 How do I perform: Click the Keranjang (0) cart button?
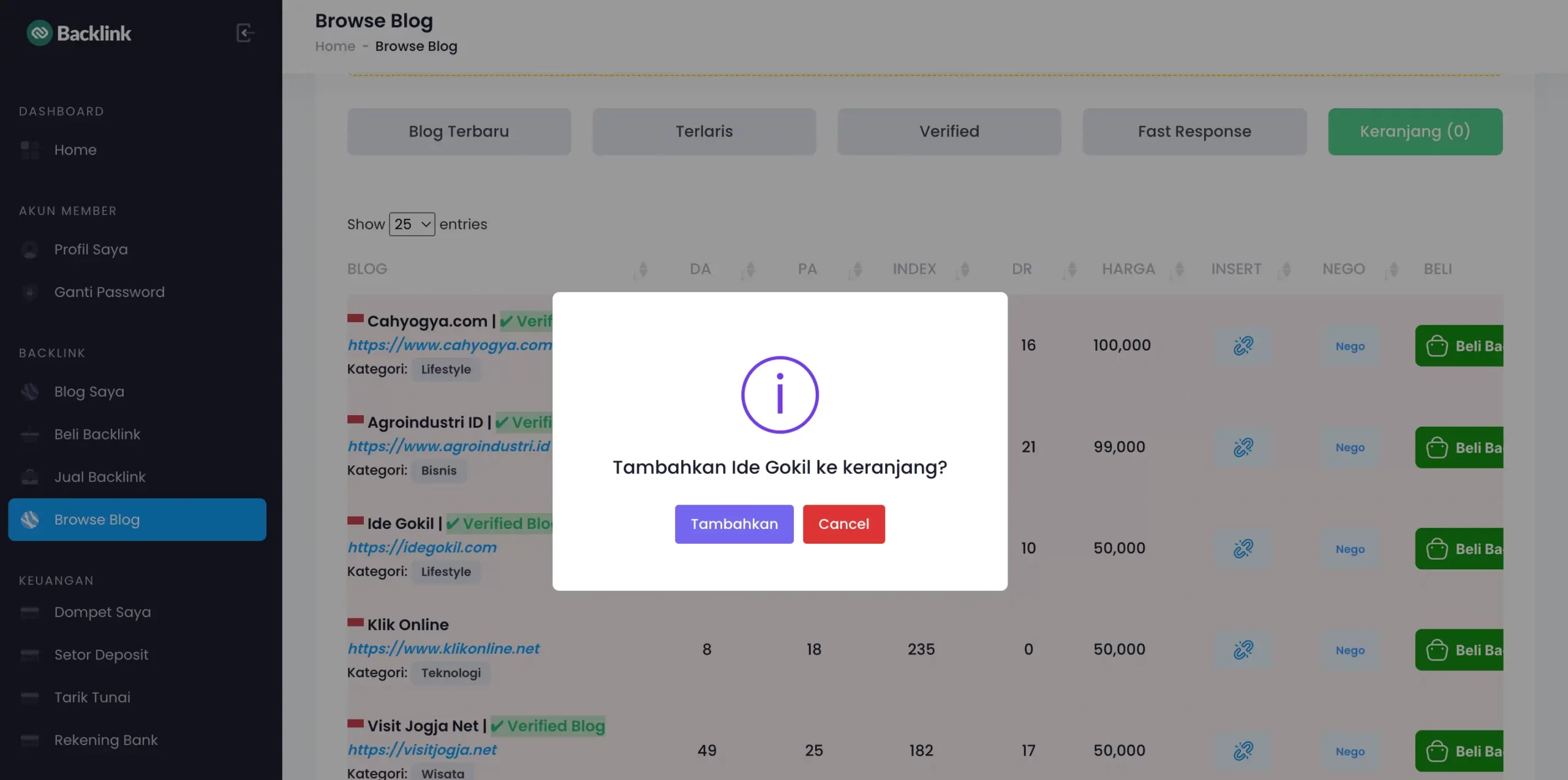1415,131
